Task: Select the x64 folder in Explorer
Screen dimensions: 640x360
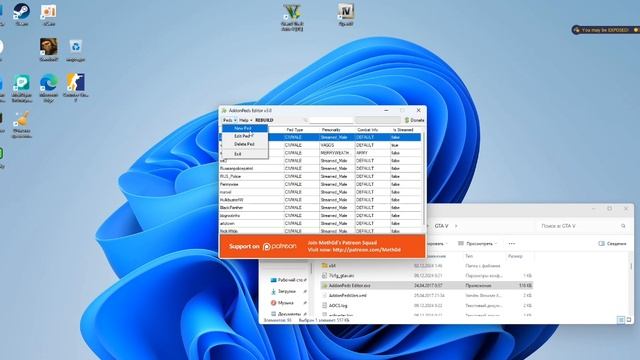Action: 426,266
